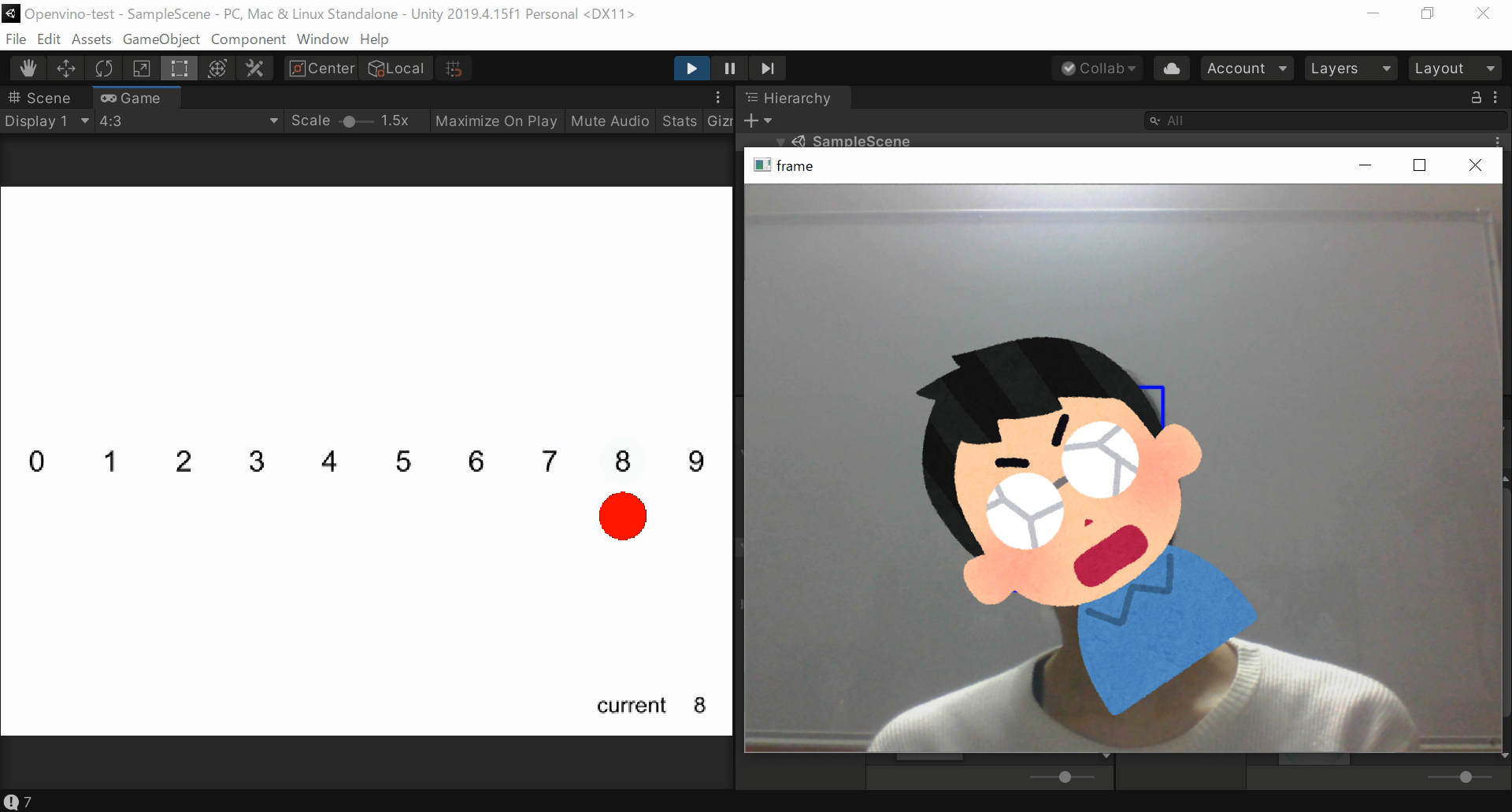Adjust the Game view Scale slider
Screen dimensions: 1512x812
click(x=350, y=121)
